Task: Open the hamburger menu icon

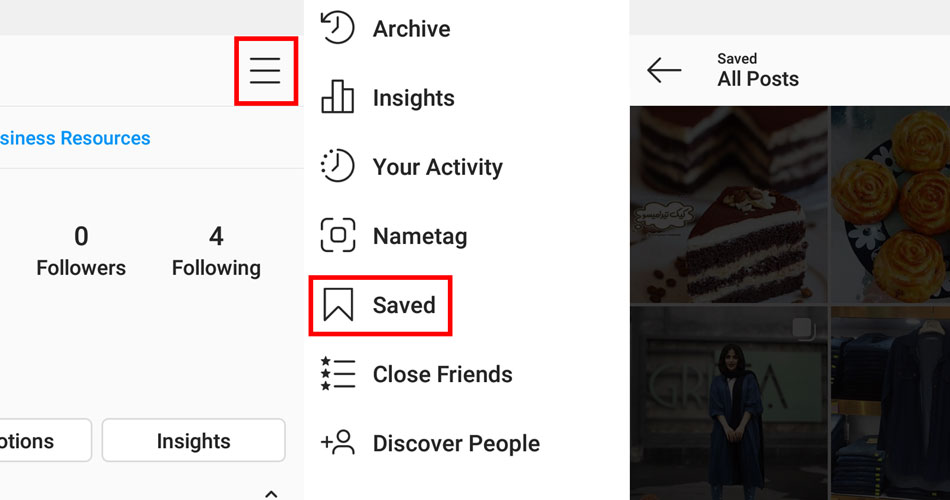Action: tap(265, 71)
